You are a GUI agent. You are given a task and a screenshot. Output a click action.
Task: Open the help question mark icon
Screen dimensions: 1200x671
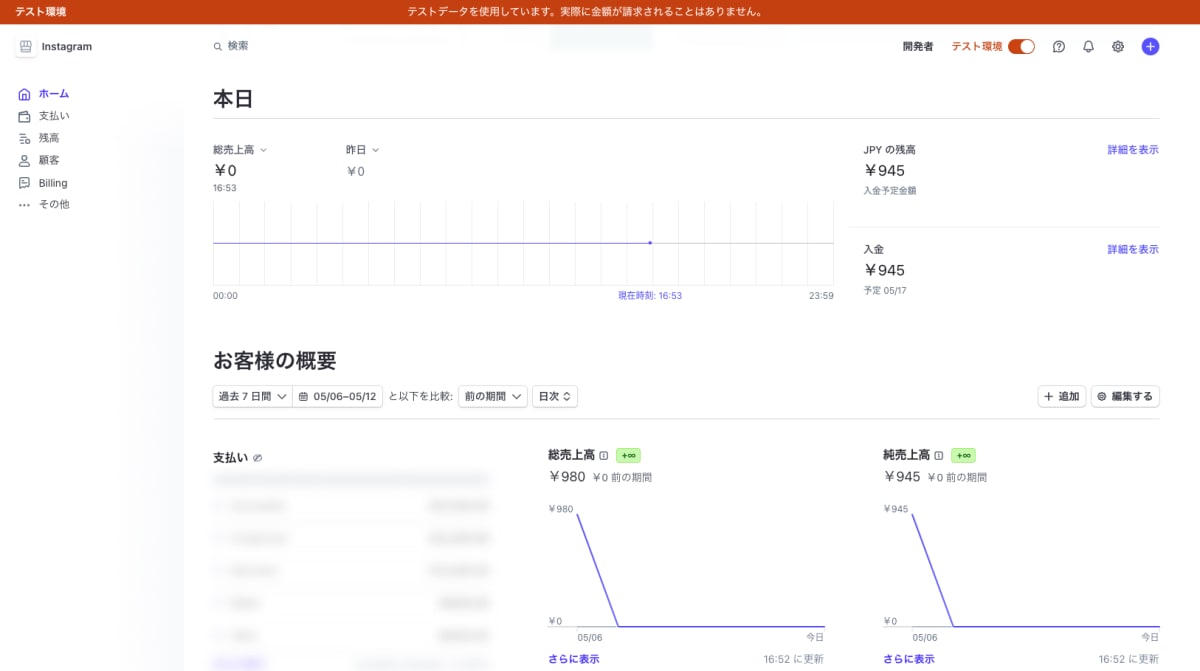tap(1059, 46)
